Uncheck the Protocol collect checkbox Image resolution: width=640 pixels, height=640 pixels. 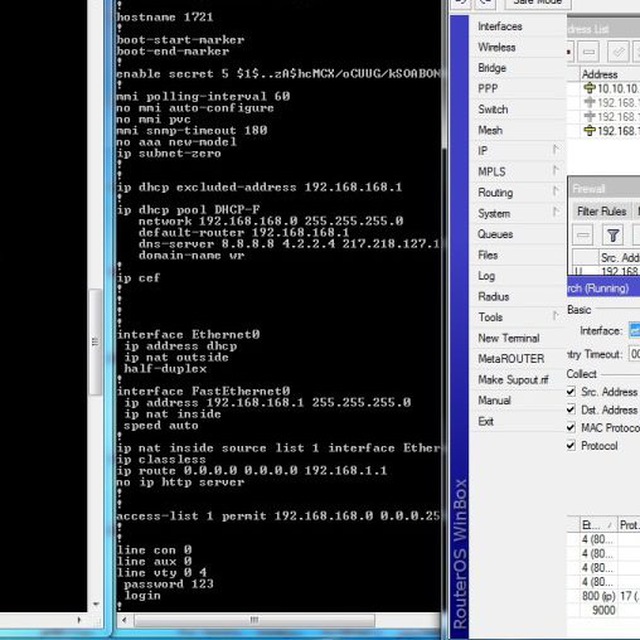click(x=571, y=445)
